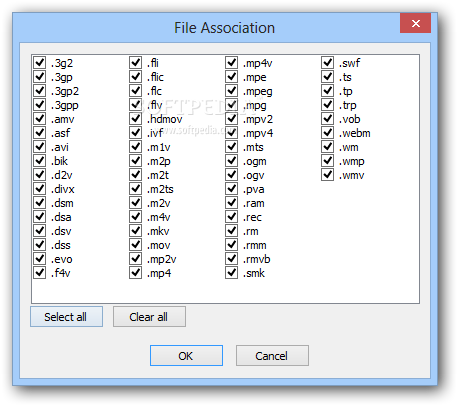
Task: Uncheck the .divx checkbox
Action: click(x=40, y=189)
